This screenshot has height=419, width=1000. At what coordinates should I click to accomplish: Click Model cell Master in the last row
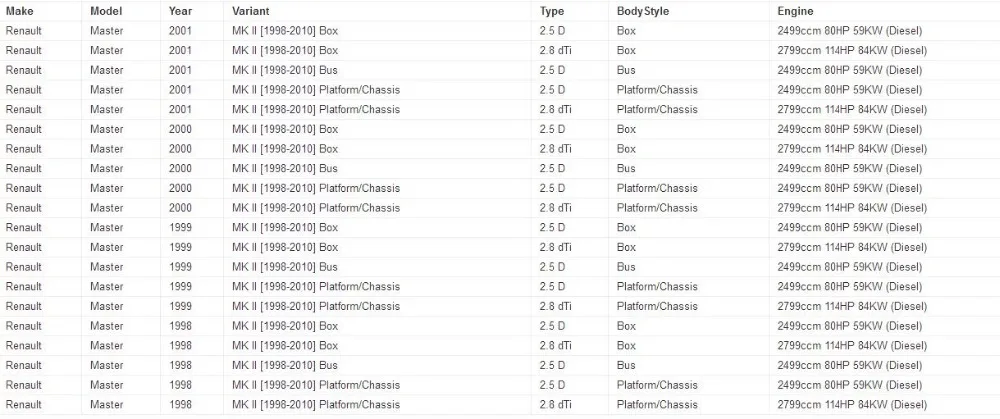pyautogui.click(x=121, y=404)
